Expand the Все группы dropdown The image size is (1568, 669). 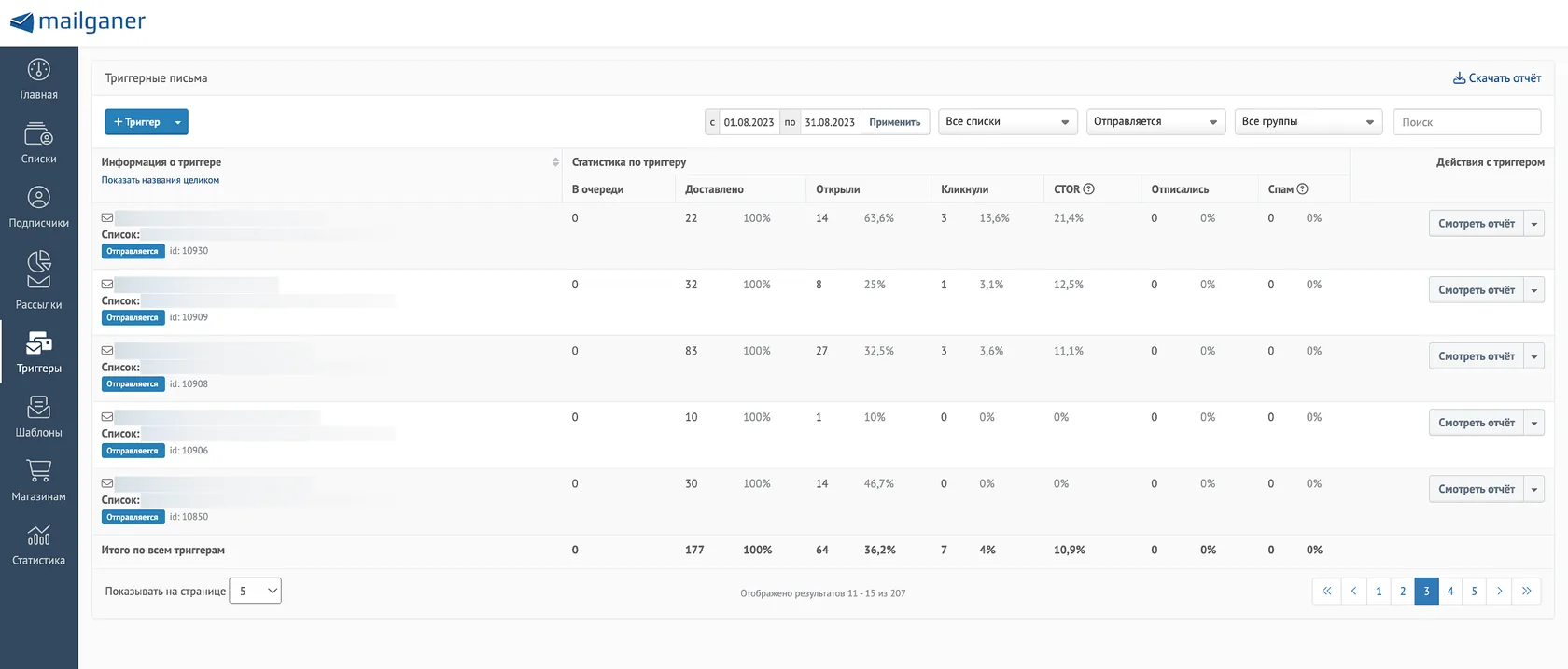1308,122
